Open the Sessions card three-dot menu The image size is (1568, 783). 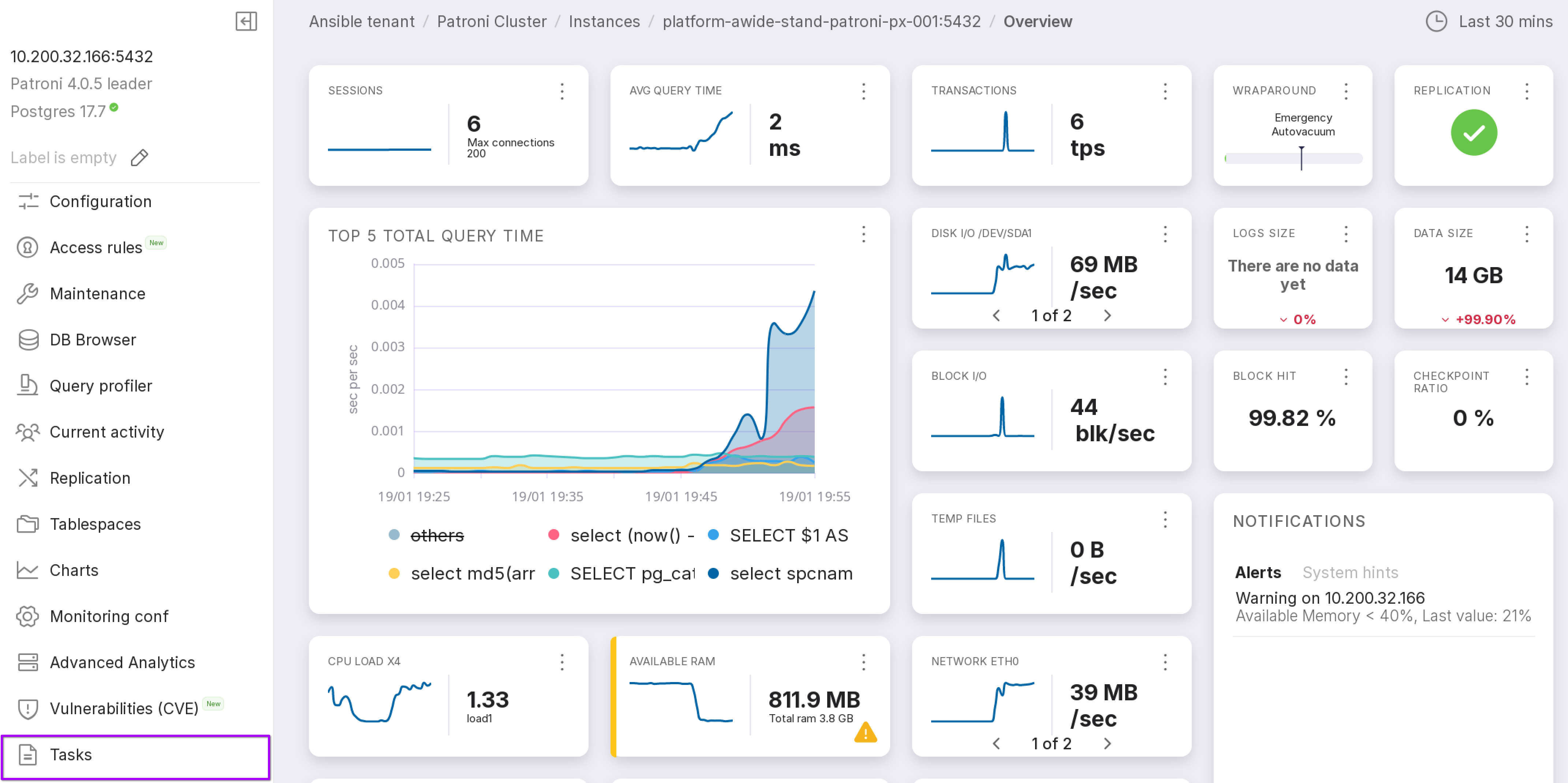(562, 91)
